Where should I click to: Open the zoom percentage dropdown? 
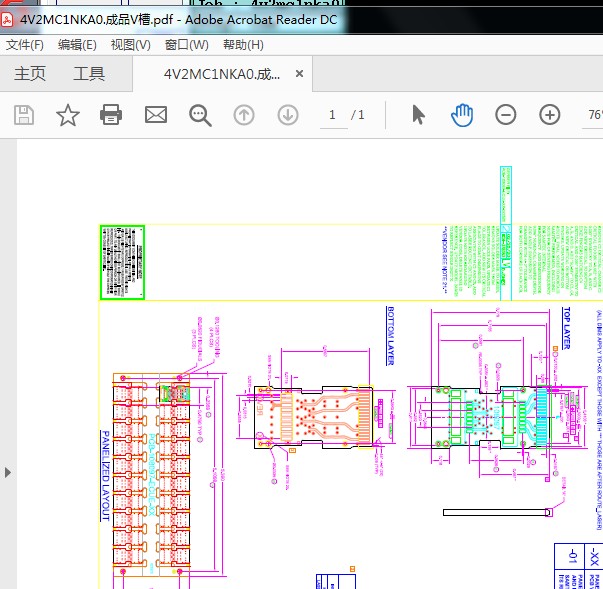tap(593, 115)
